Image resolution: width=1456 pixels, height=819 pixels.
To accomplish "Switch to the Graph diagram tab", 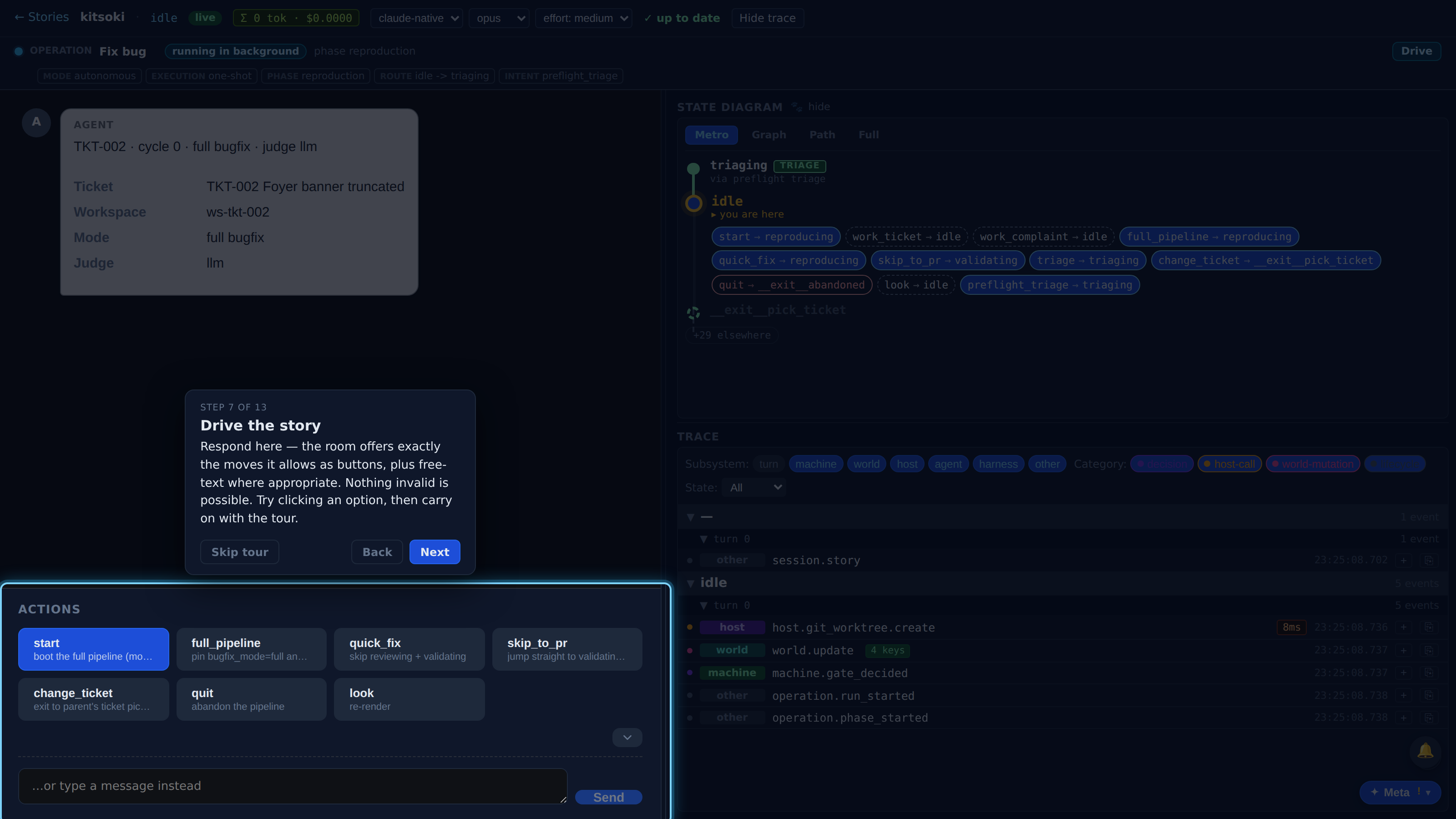I will pos(768,135).
